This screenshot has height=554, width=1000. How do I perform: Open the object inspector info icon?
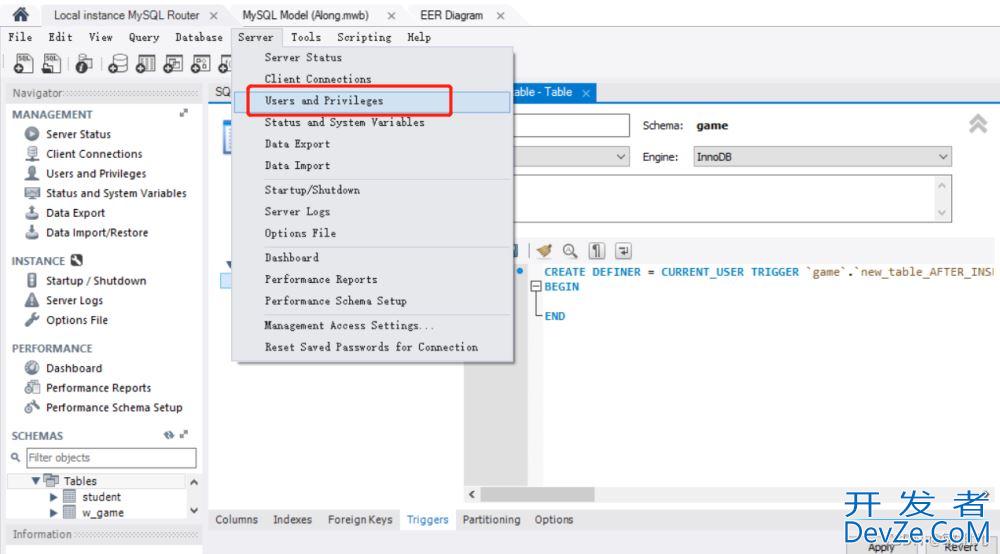pos(84,64)
